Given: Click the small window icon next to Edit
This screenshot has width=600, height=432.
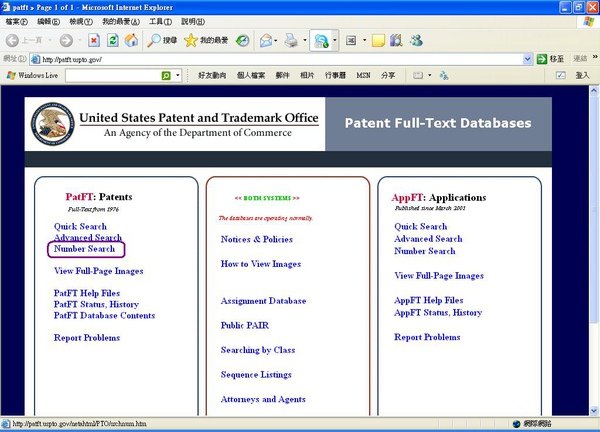Looking at the screenshot, I should click(351, 40).
